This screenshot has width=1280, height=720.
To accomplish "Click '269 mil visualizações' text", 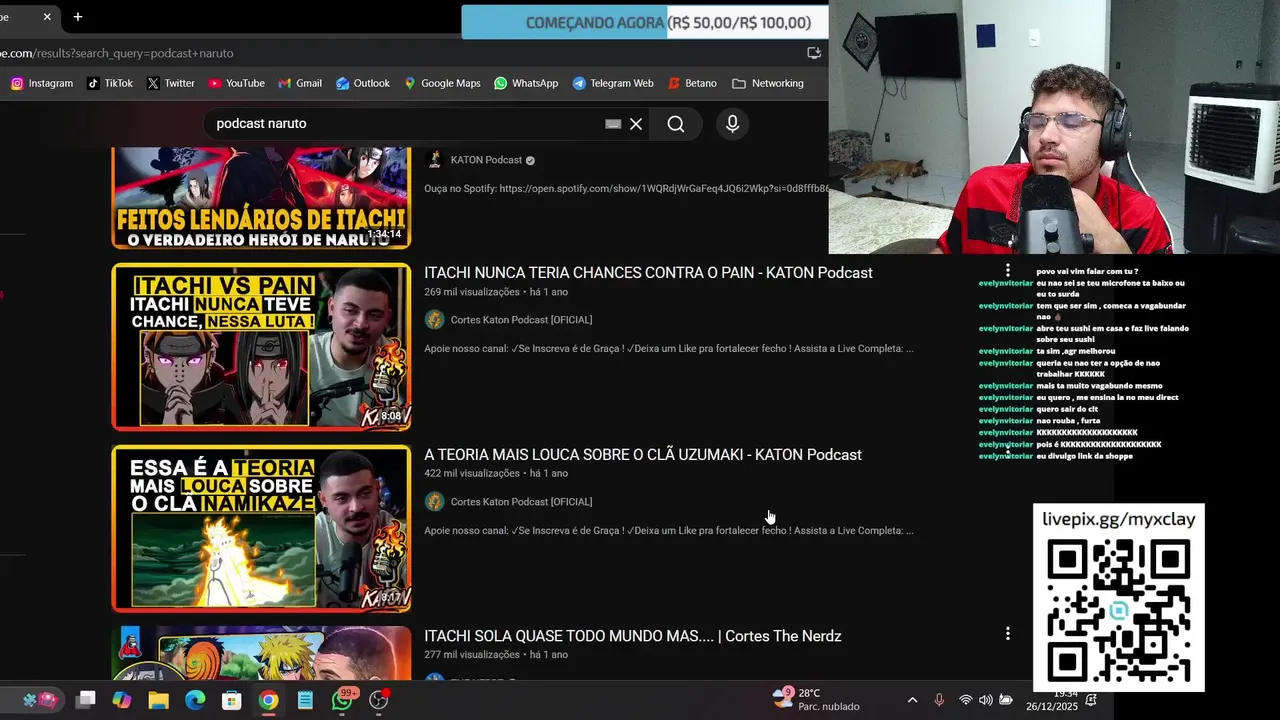I will (x=472, y=292).
